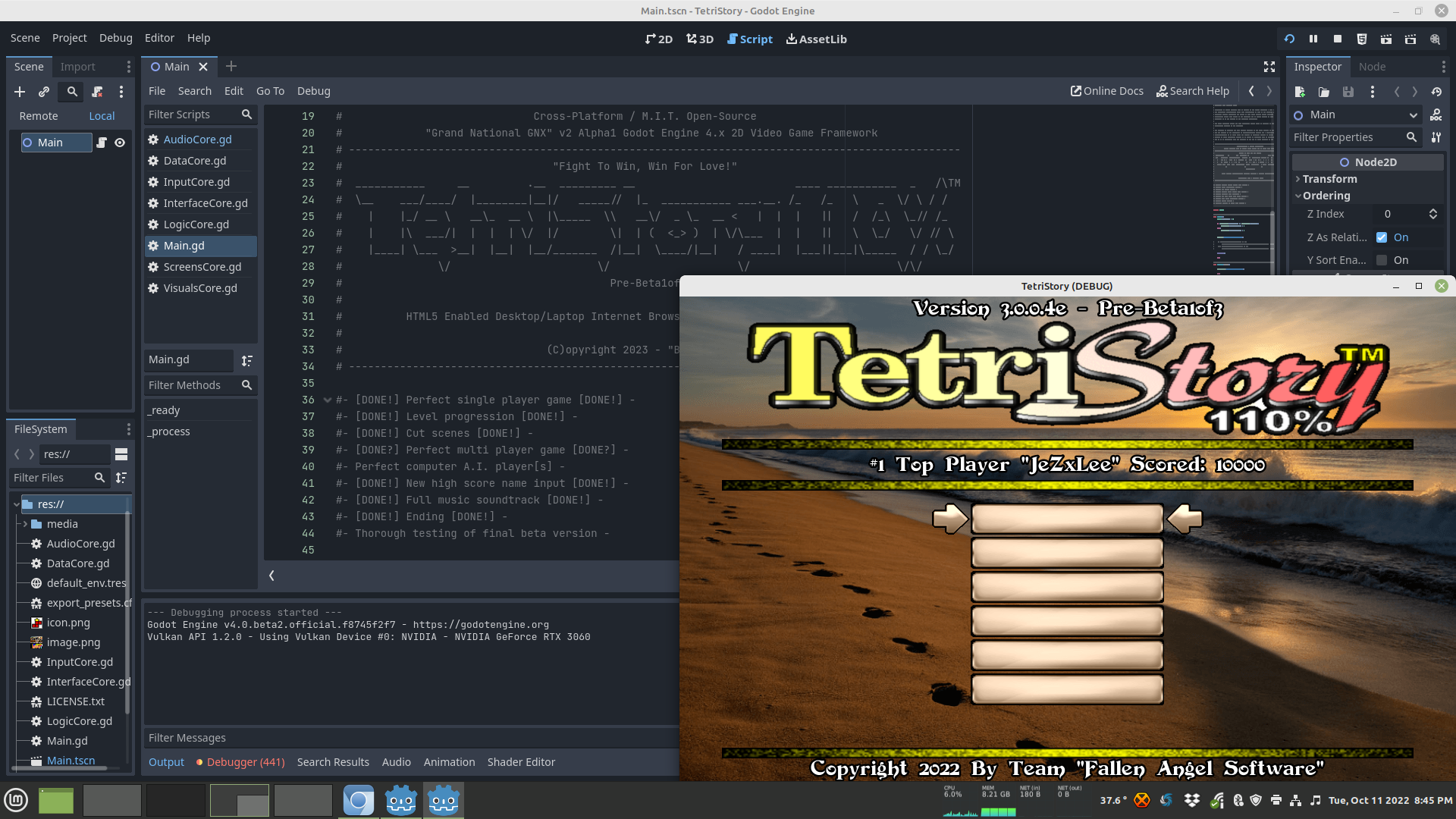1456x819 pixels.
Task: Open the script editor Go To menu
Action: click(270, 91)
